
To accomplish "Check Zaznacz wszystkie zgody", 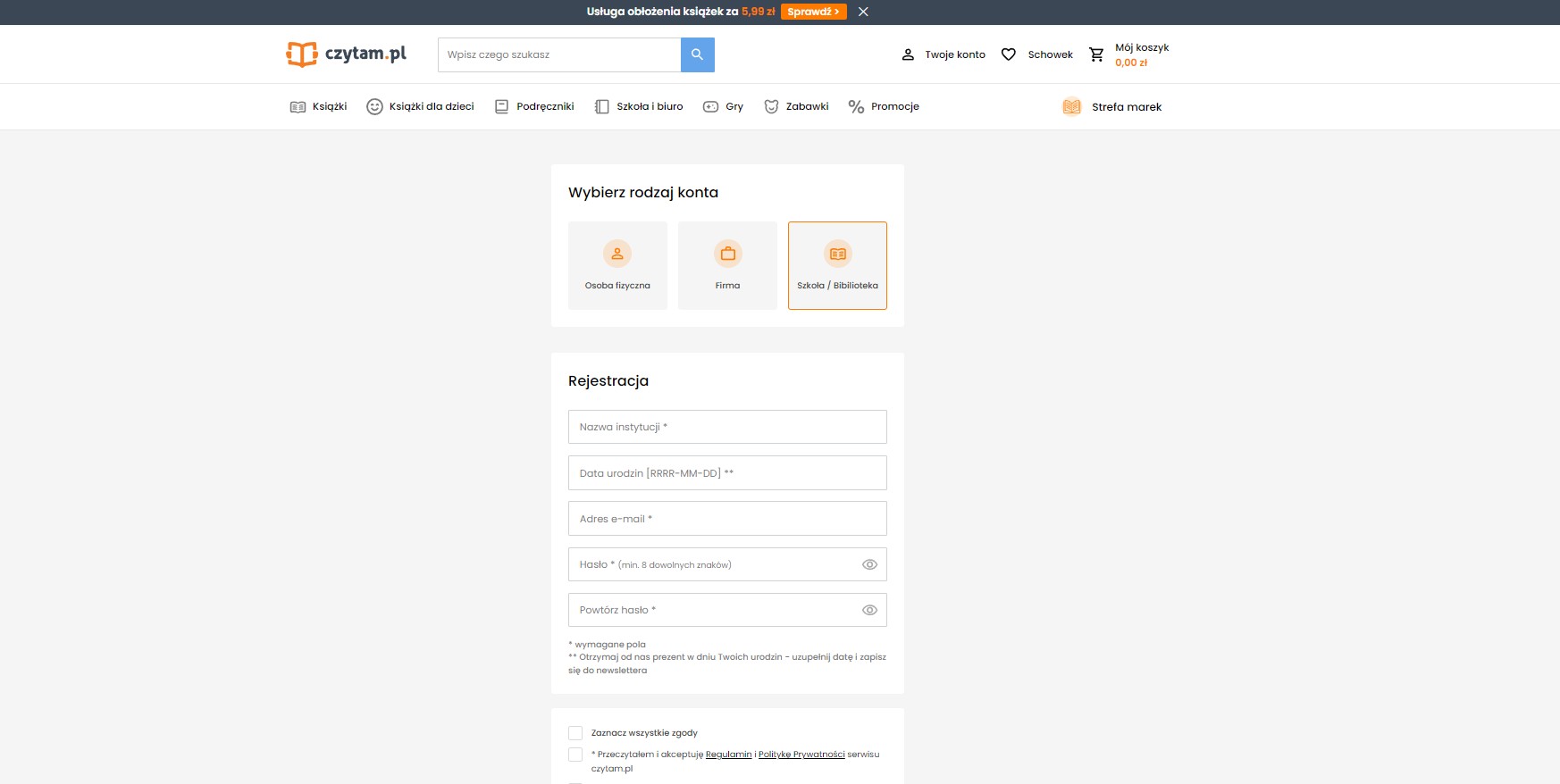I will (x=575, y=733).
